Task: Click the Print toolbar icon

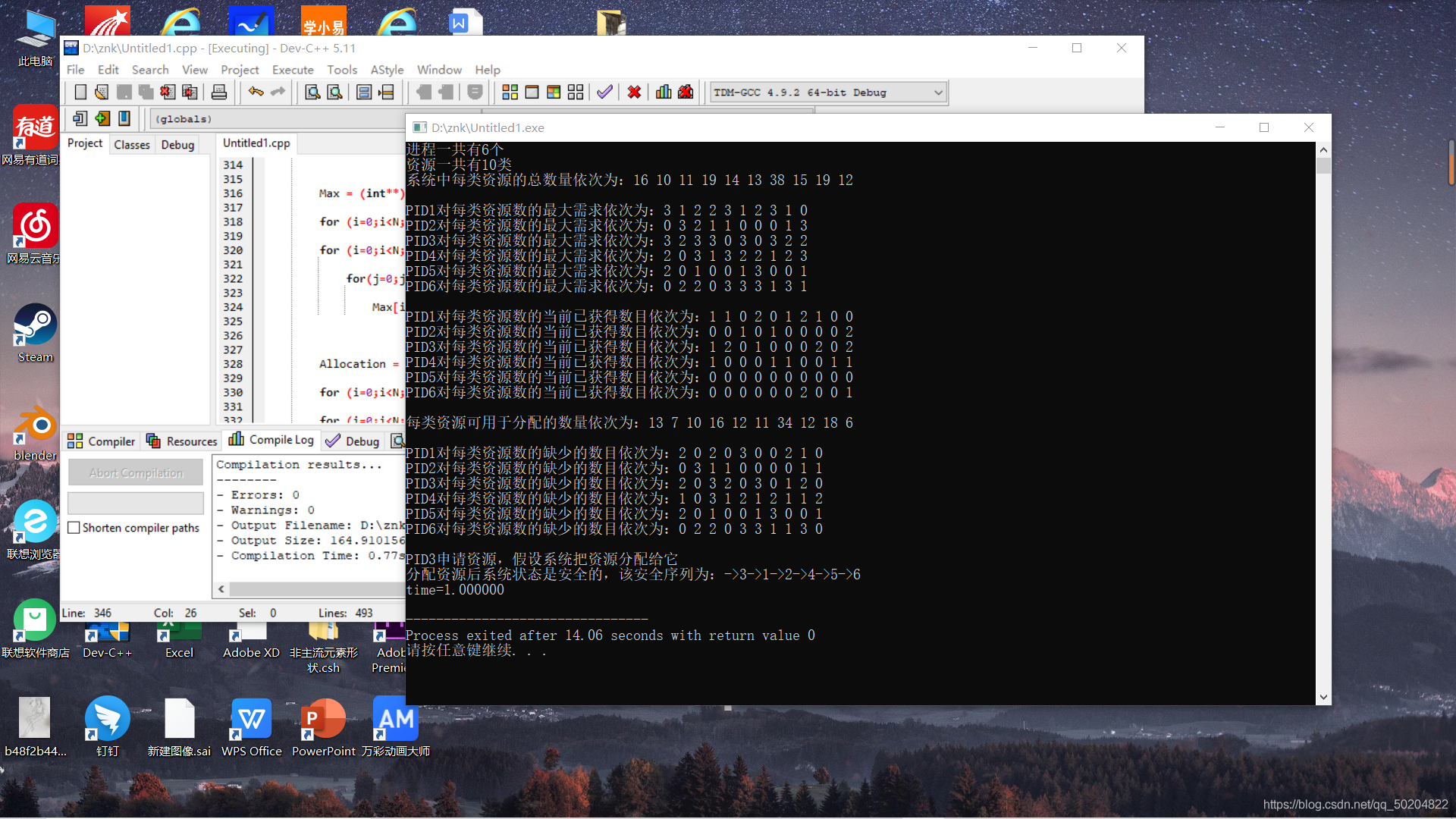Action: pyautogui.click(x=219, y=93)
